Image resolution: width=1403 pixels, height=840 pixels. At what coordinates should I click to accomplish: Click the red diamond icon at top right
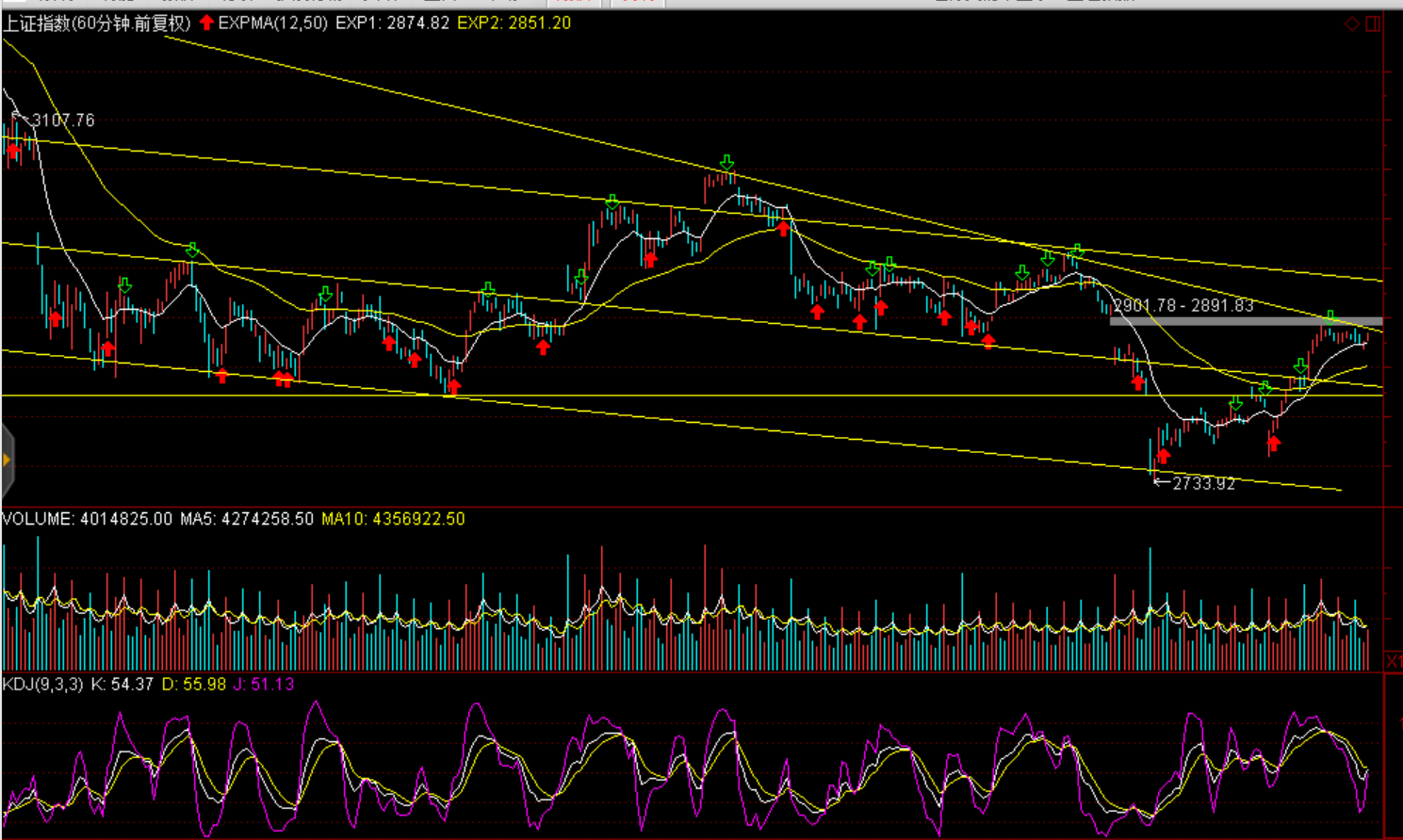(1352, 24)
